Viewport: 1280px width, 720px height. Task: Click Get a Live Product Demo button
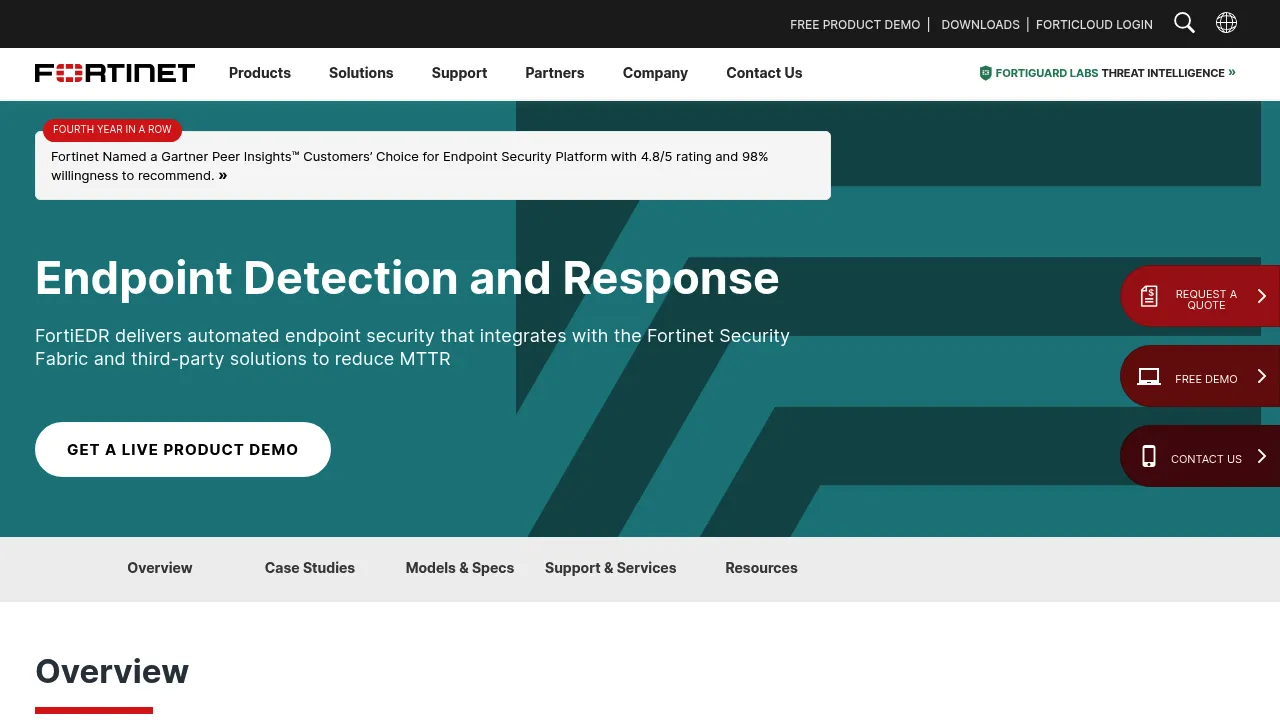[183, 449]
